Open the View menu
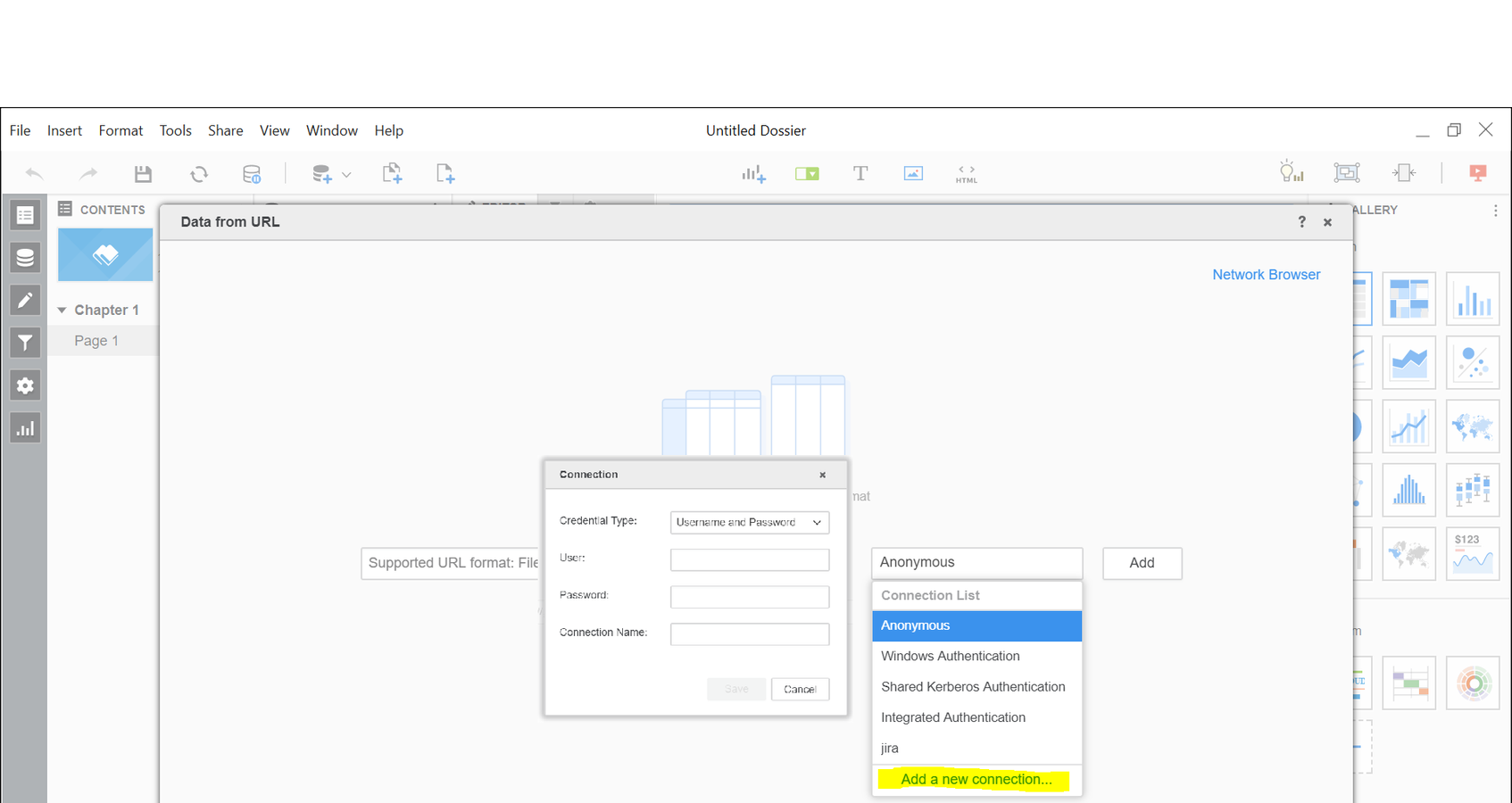 coord(275,130)
